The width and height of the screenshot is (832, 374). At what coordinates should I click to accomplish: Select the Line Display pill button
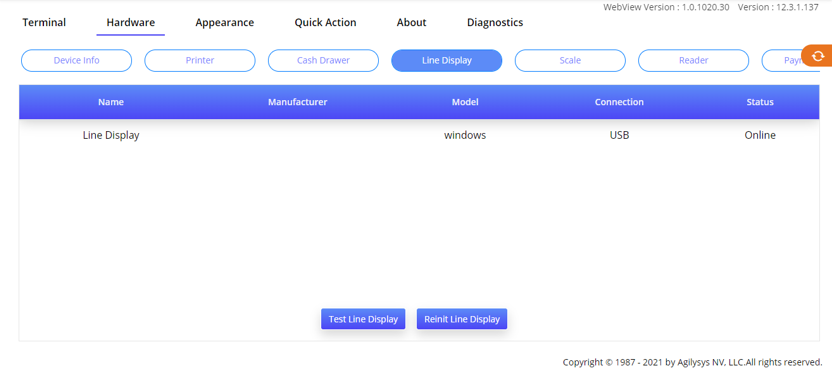pos(447,60)
